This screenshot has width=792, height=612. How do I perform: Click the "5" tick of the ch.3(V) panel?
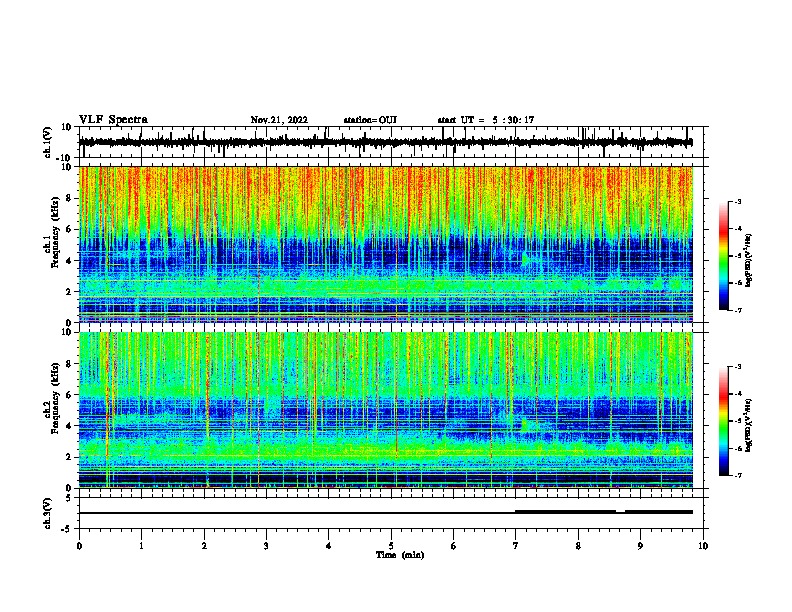tap(70, 498)
